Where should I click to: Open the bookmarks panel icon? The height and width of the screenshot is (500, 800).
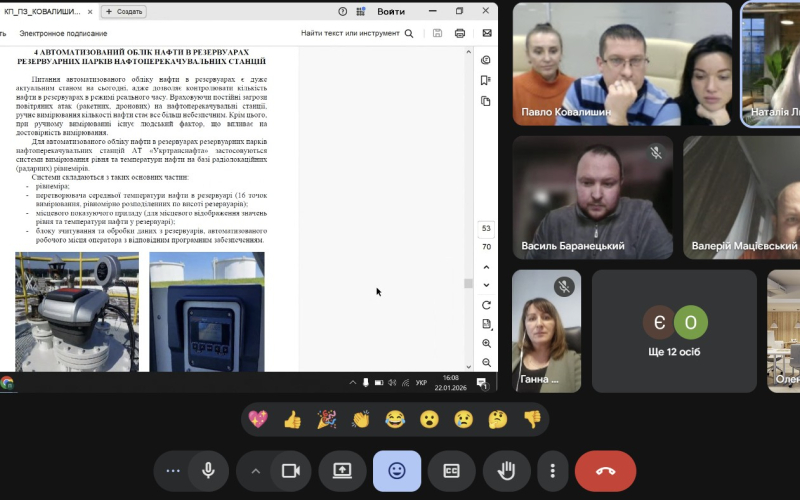pyautogui.click(x=486, y=80)
